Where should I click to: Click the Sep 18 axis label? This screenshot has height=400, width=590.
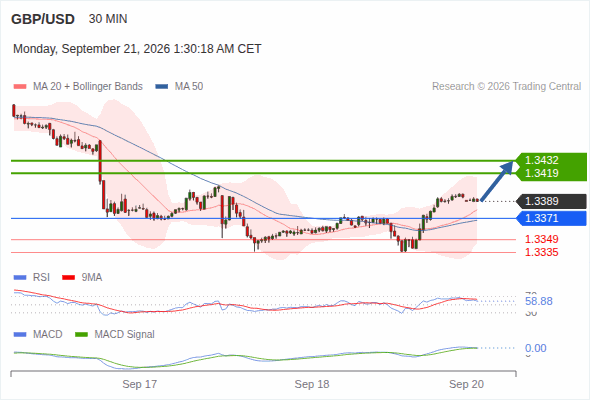pyautogui.click(x=312, y=384)
